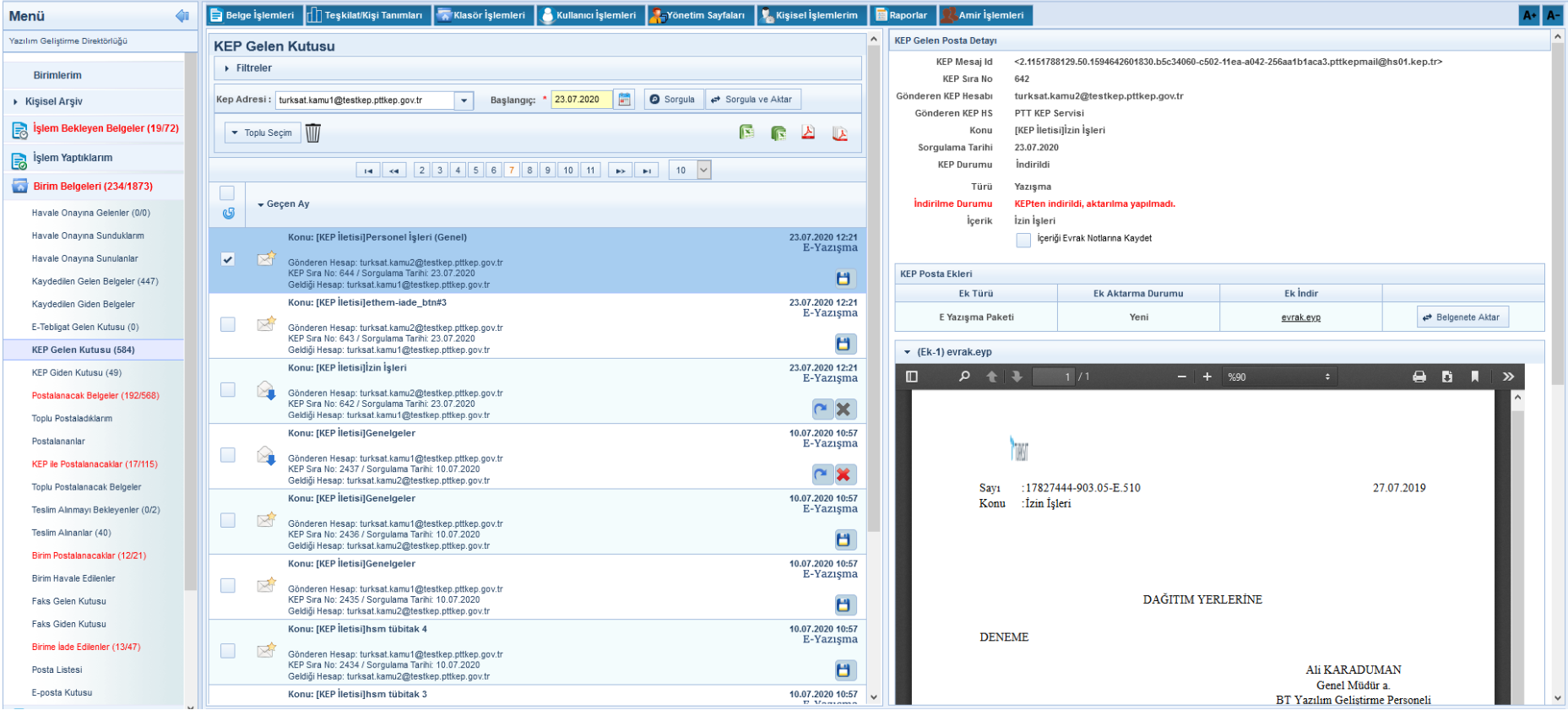Click the Belgenete Aktar button
This screenshot has width=1568, height=710.
click(x=1462, y=317)
